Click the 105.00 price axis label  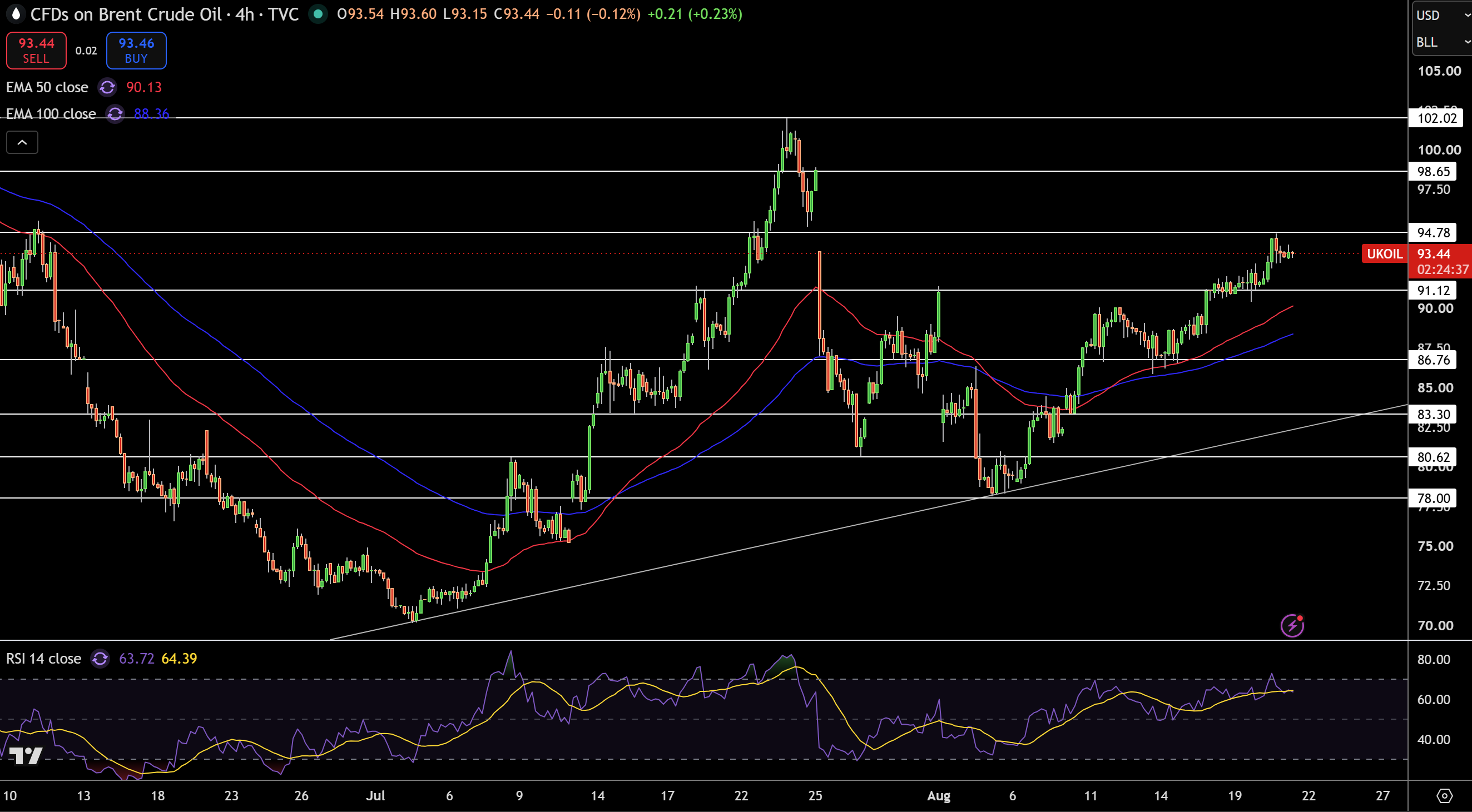tap(1439, 71)
